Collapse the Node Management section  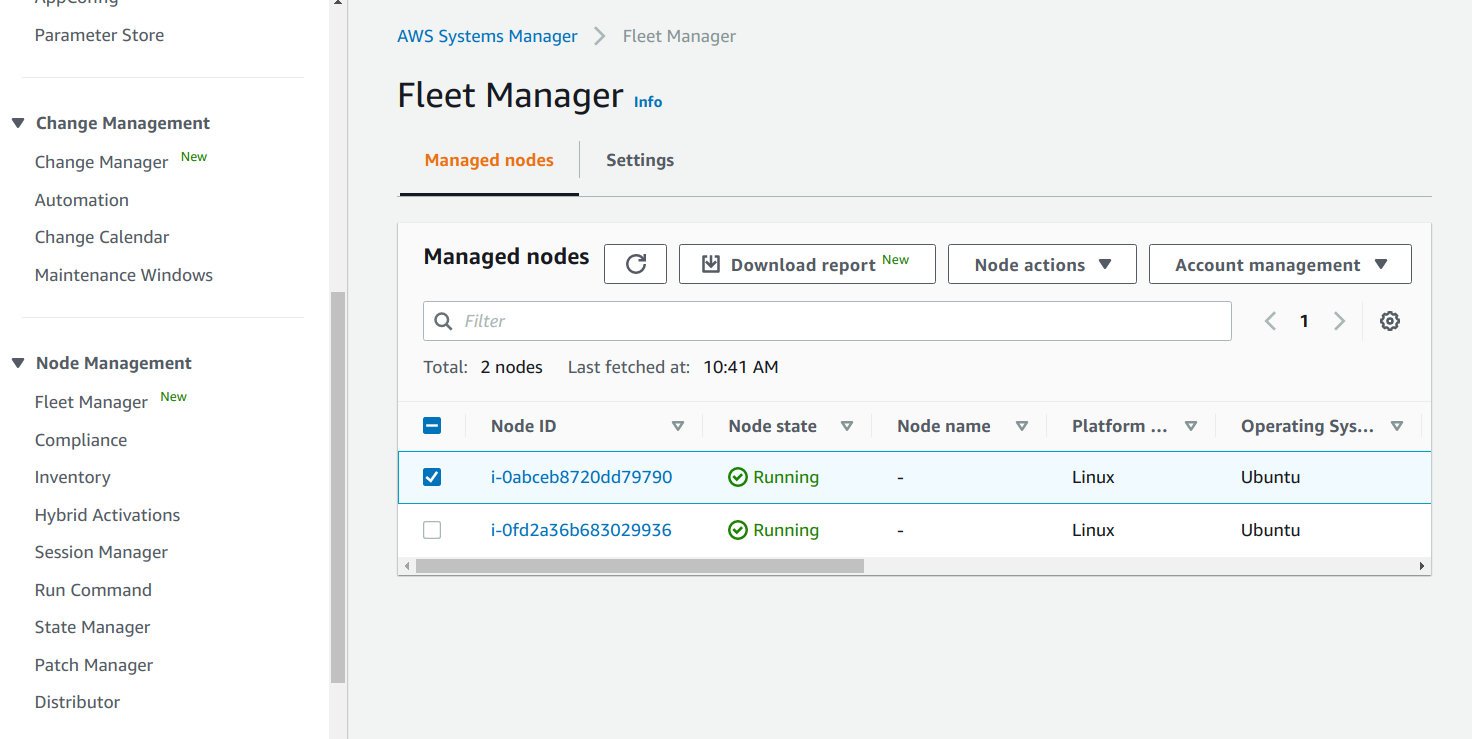pos(18,363)
